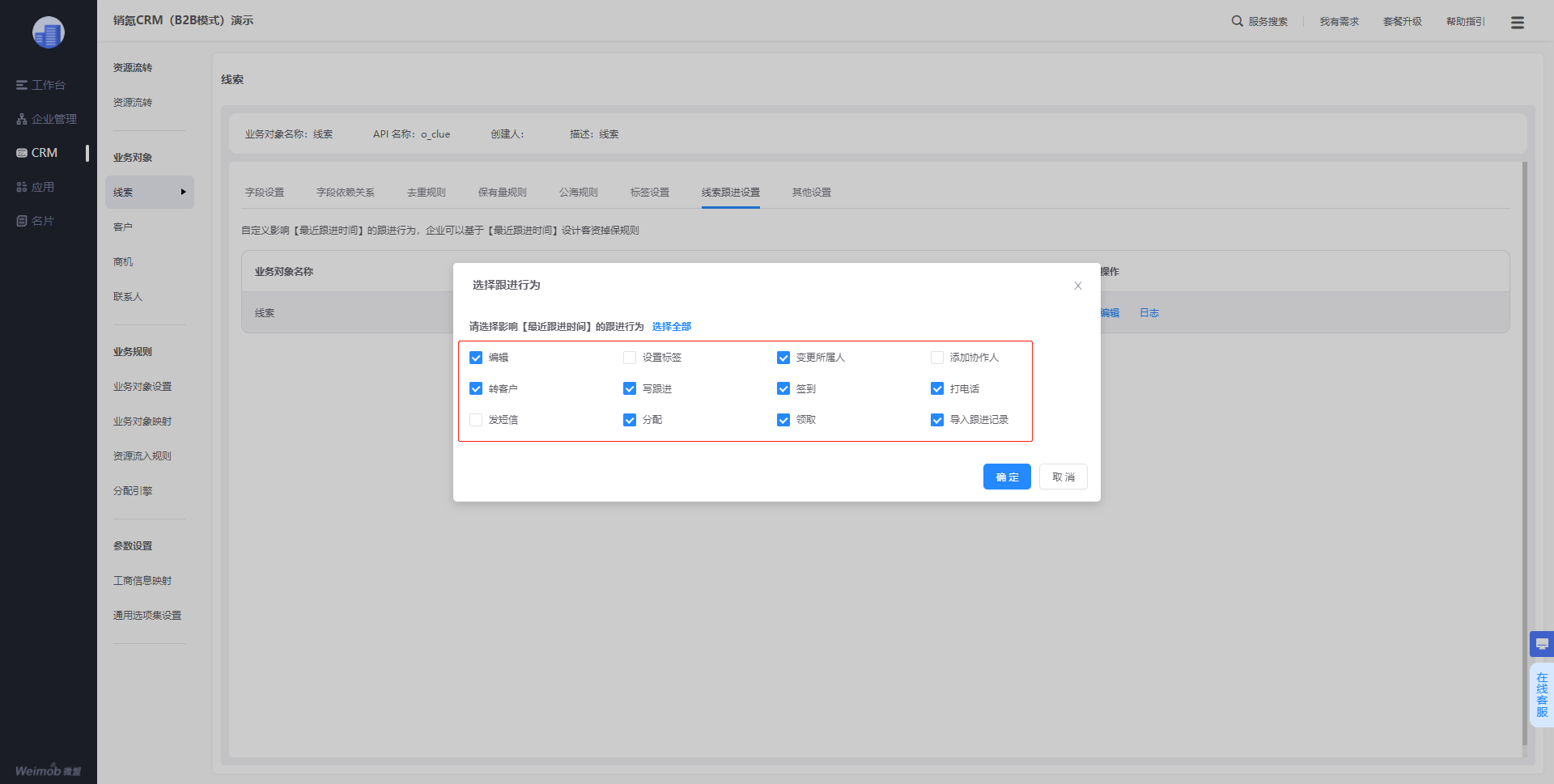1554x784 pixels.
Task: Open 通用选项集设置 menu item
Action: (147, 616)
